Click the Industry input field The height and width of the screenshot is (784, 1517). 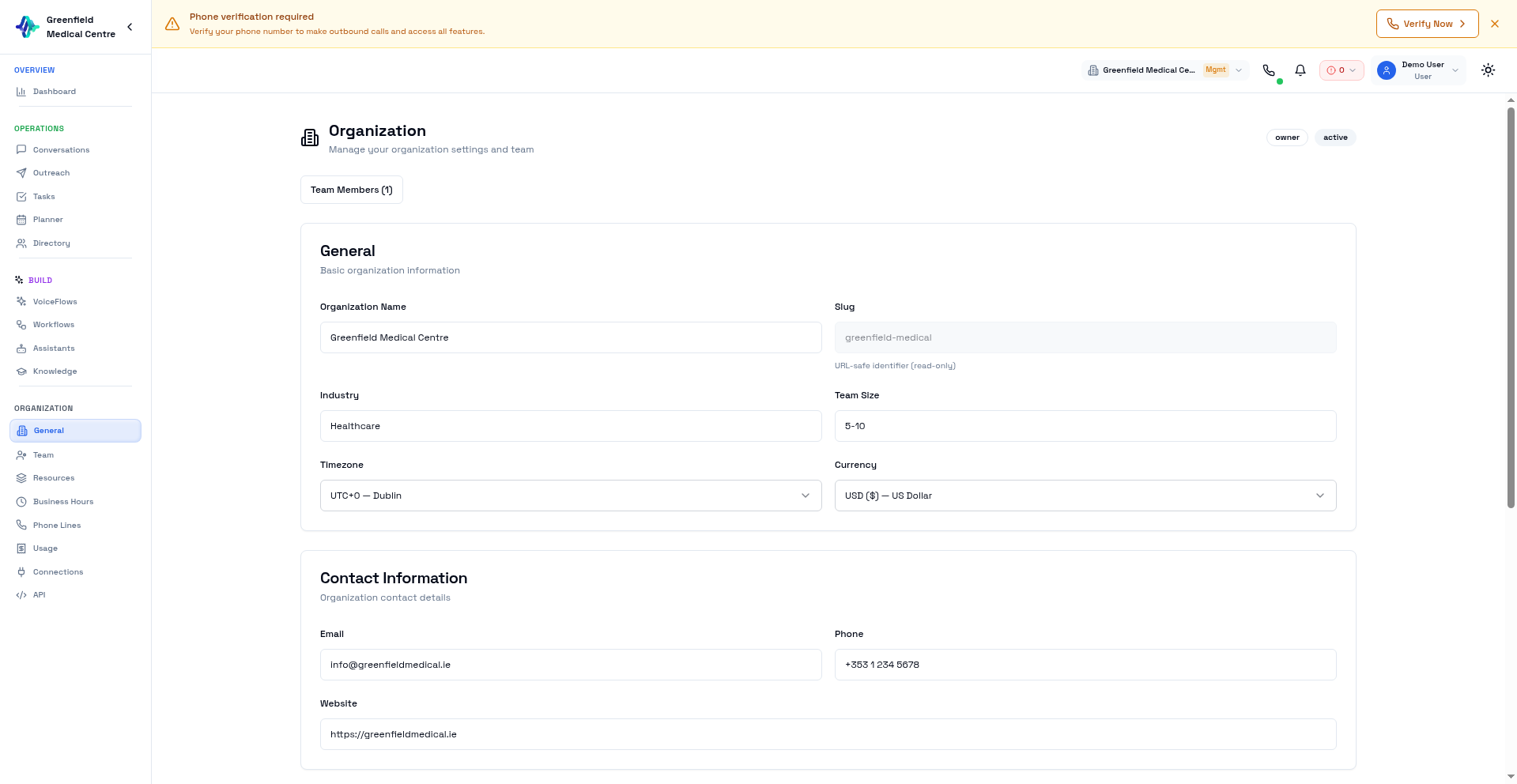(x=571, y=426)
